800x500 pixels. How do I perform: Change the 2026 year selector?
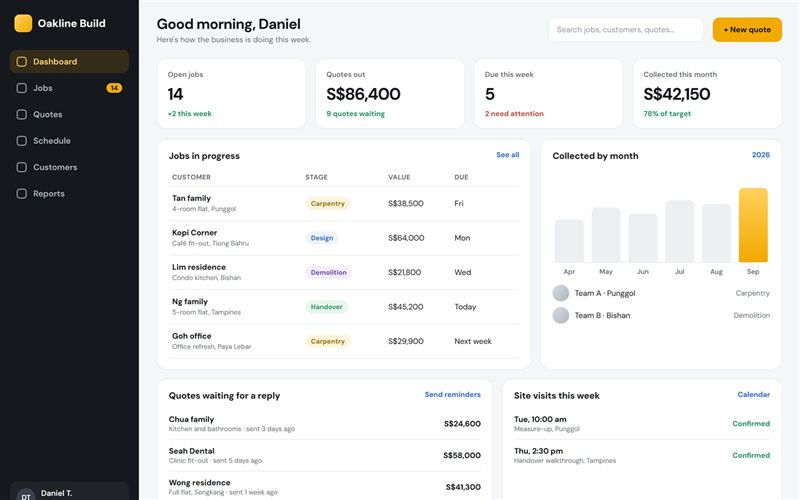760,155
